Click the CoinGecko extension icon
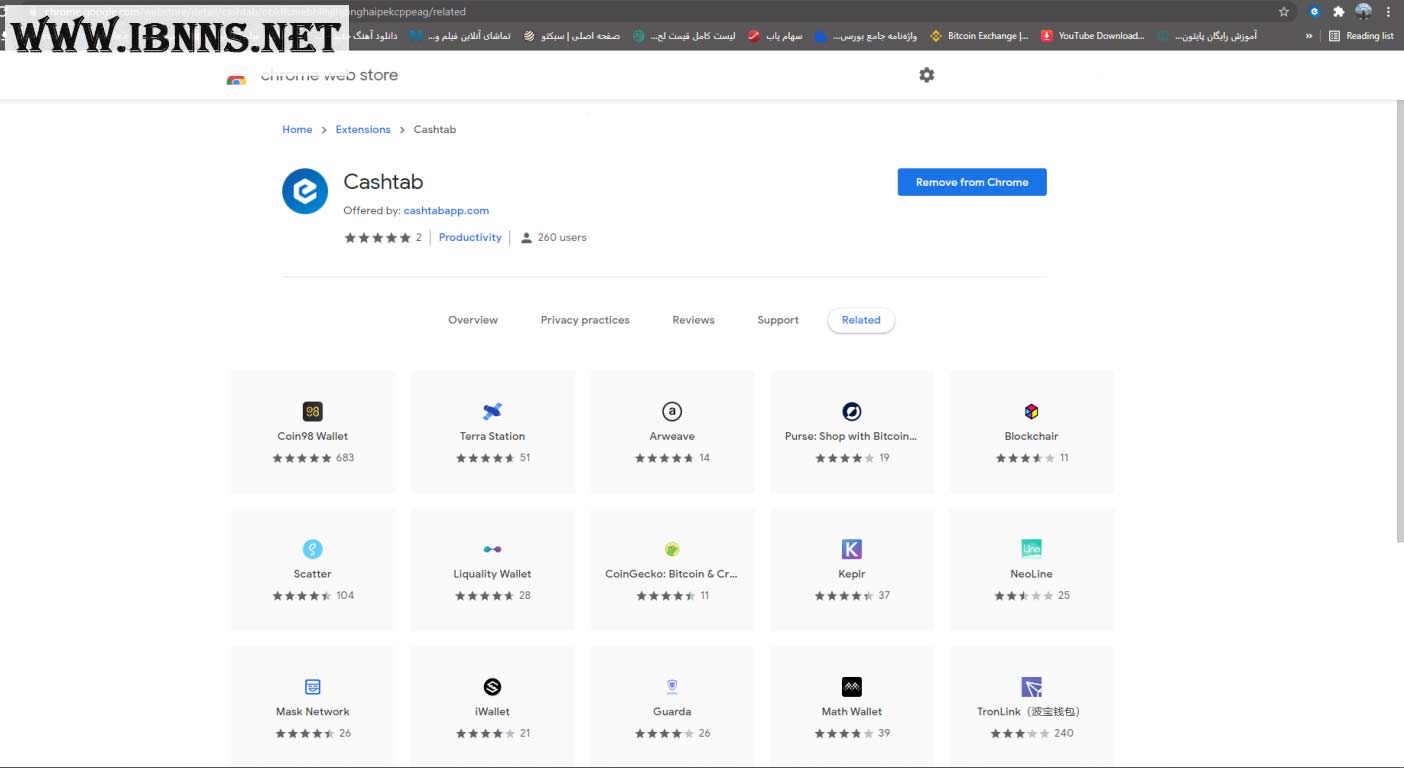Screen dimensions: 1404x768 [672, 549]
